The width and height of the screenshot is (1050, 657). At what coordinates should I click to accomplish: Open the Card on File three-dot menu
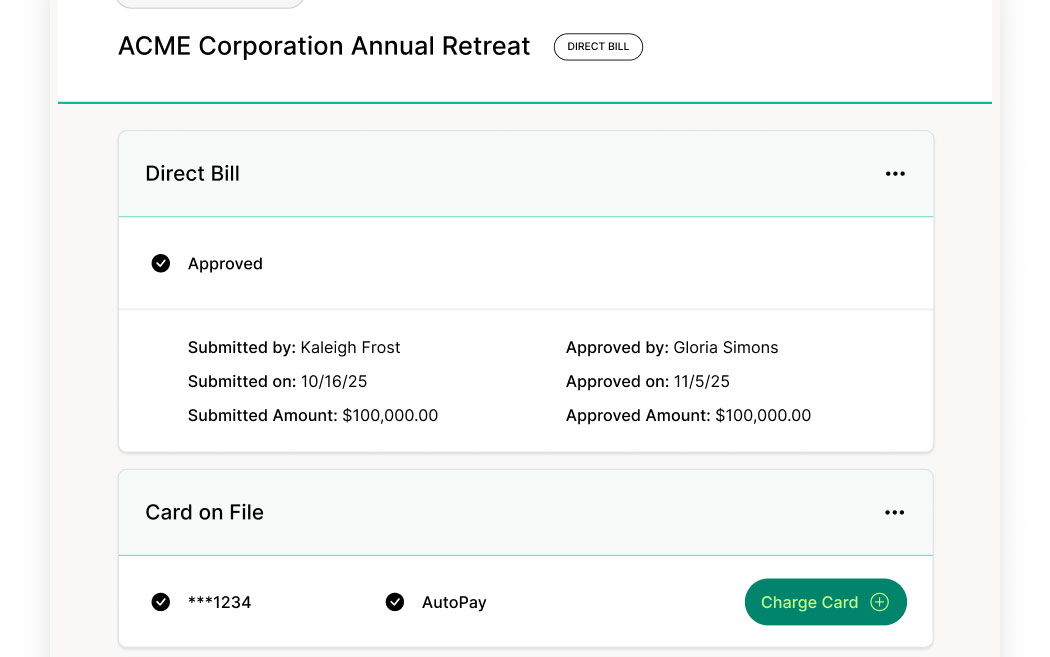tap(895, 513)
